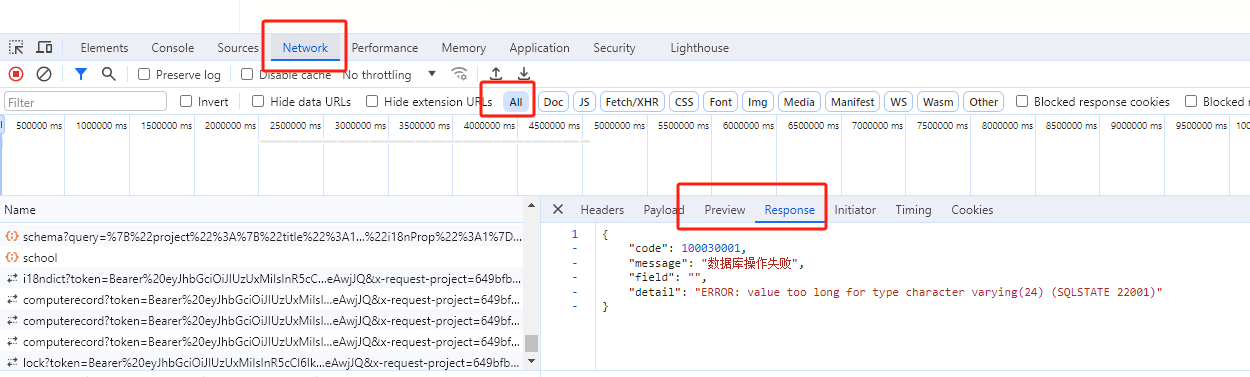The height and width of the screenshot is (377, 1250).
Task: Filter requests by Doc type
Action: coord(553,102)
